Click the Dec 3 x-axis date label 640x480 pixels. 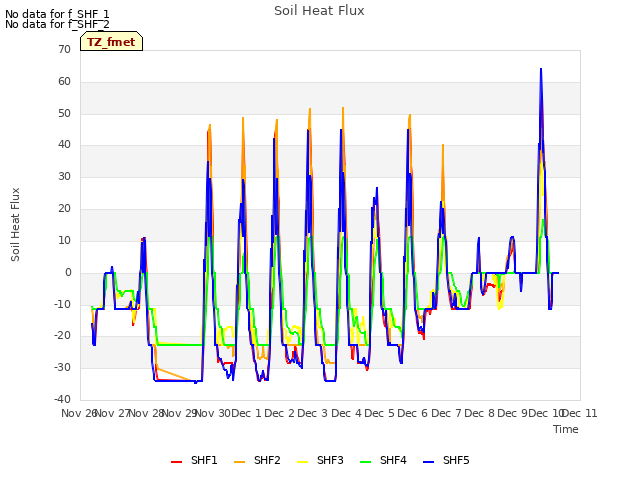(313, 413)
